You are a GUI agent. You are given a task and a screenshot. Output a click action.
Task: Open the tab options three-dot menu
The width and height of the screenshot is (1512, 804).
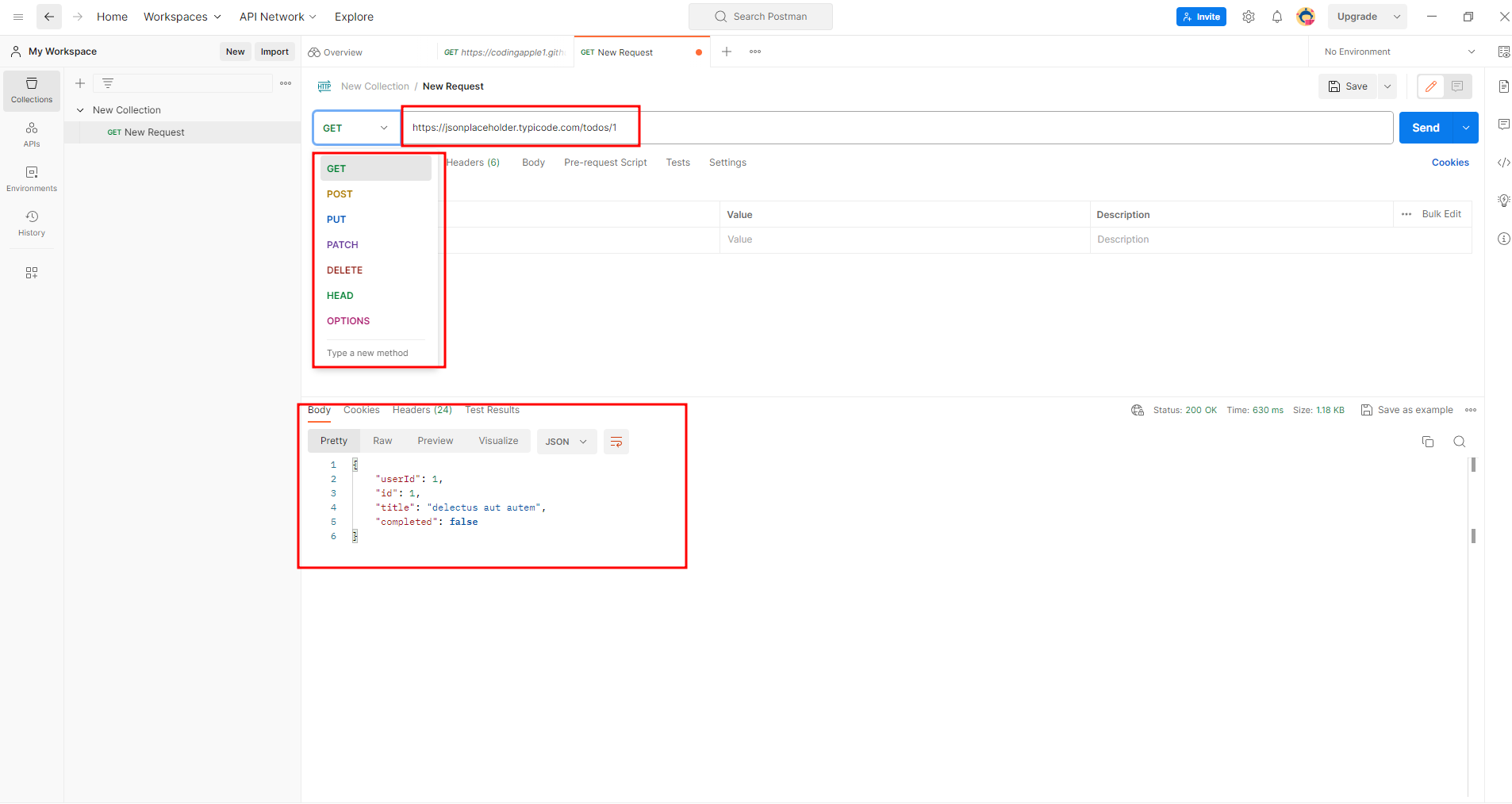pos(755,52)
